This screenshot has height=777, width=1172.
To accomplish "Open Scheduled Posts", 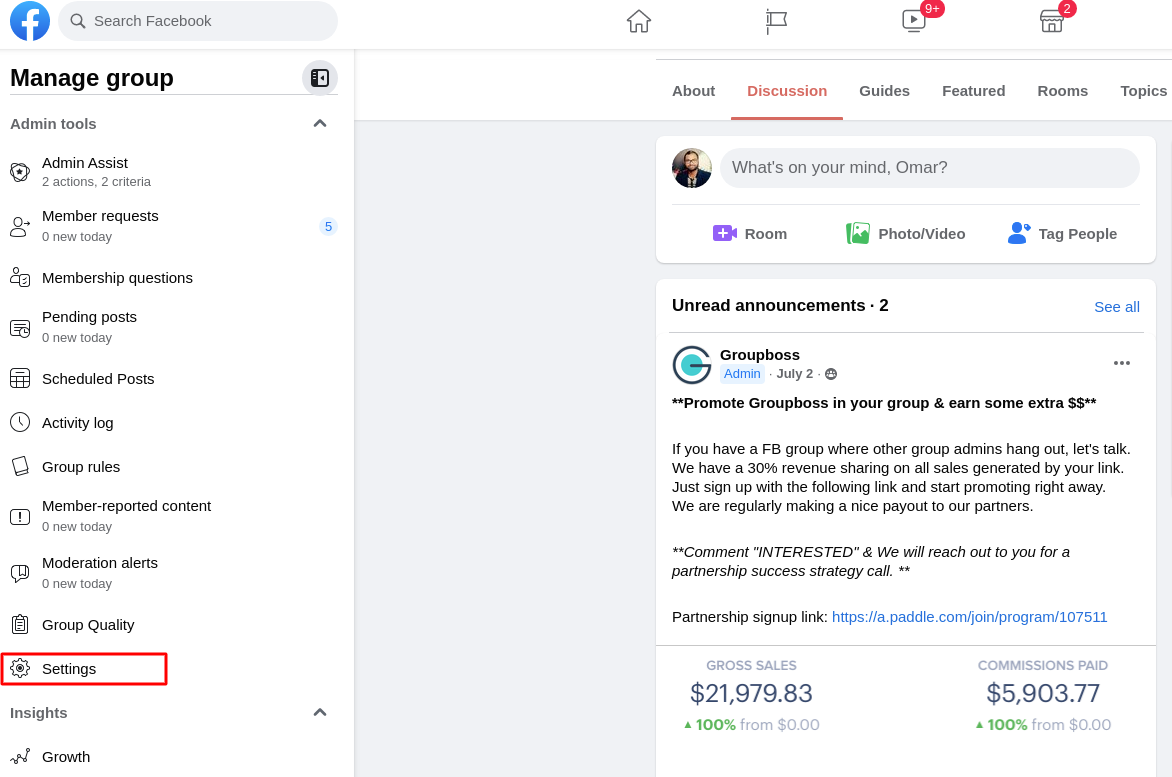I will 174,379.
